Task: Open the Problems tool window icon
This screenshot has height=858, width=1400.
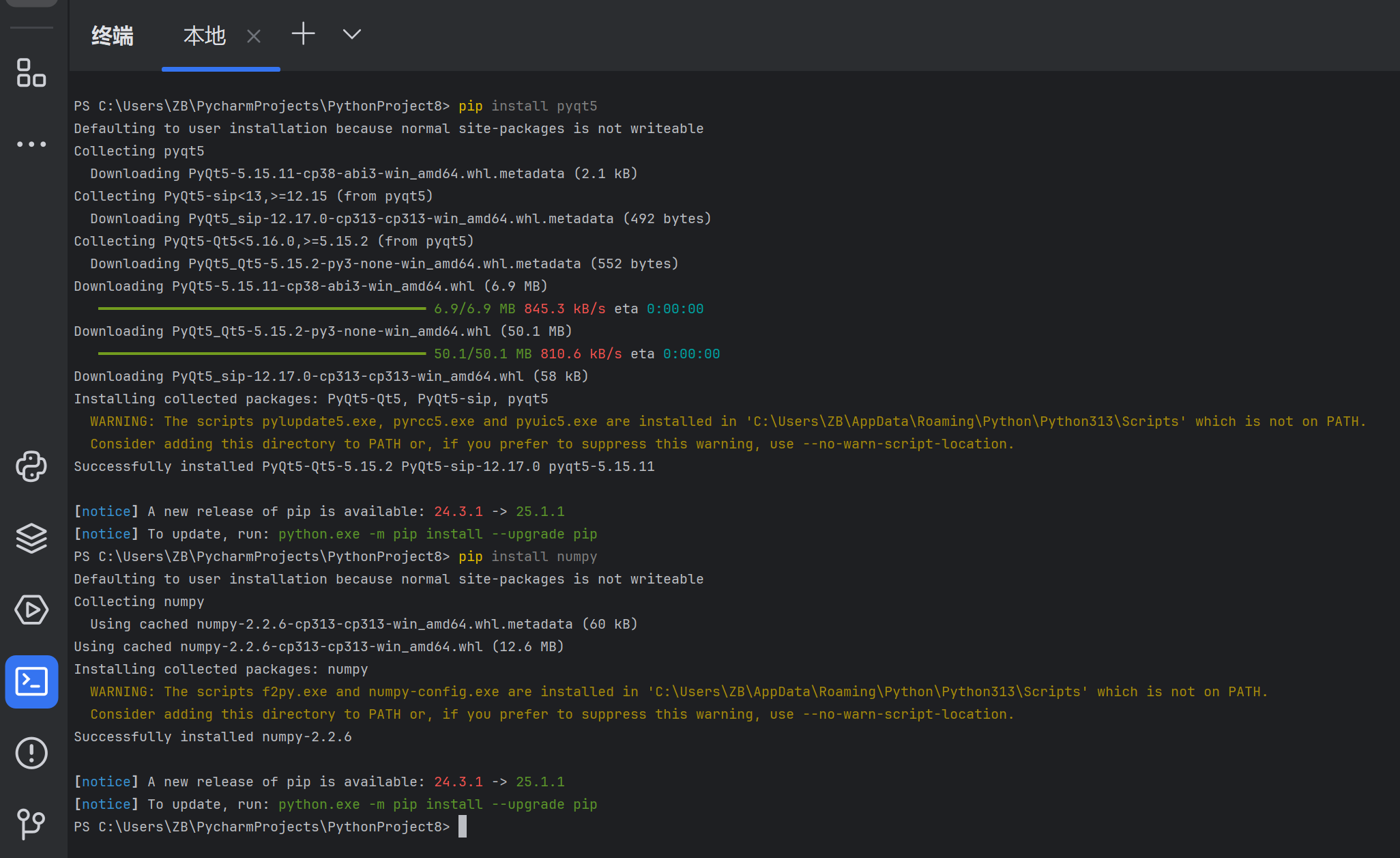Action: pyautogui.click(x=31, y=753)
